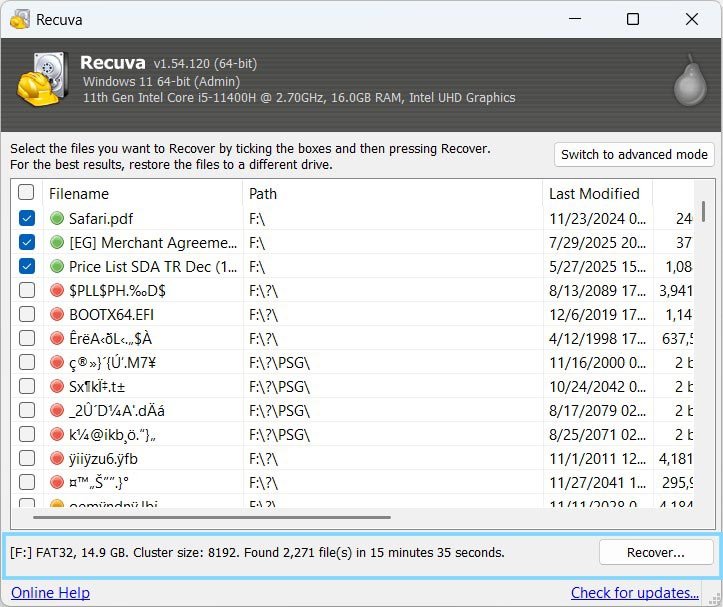Viewport: 723px width, 607px height.
Task: Click the Recuva hard-hat drive logo
Action: [x=43, y=79]
